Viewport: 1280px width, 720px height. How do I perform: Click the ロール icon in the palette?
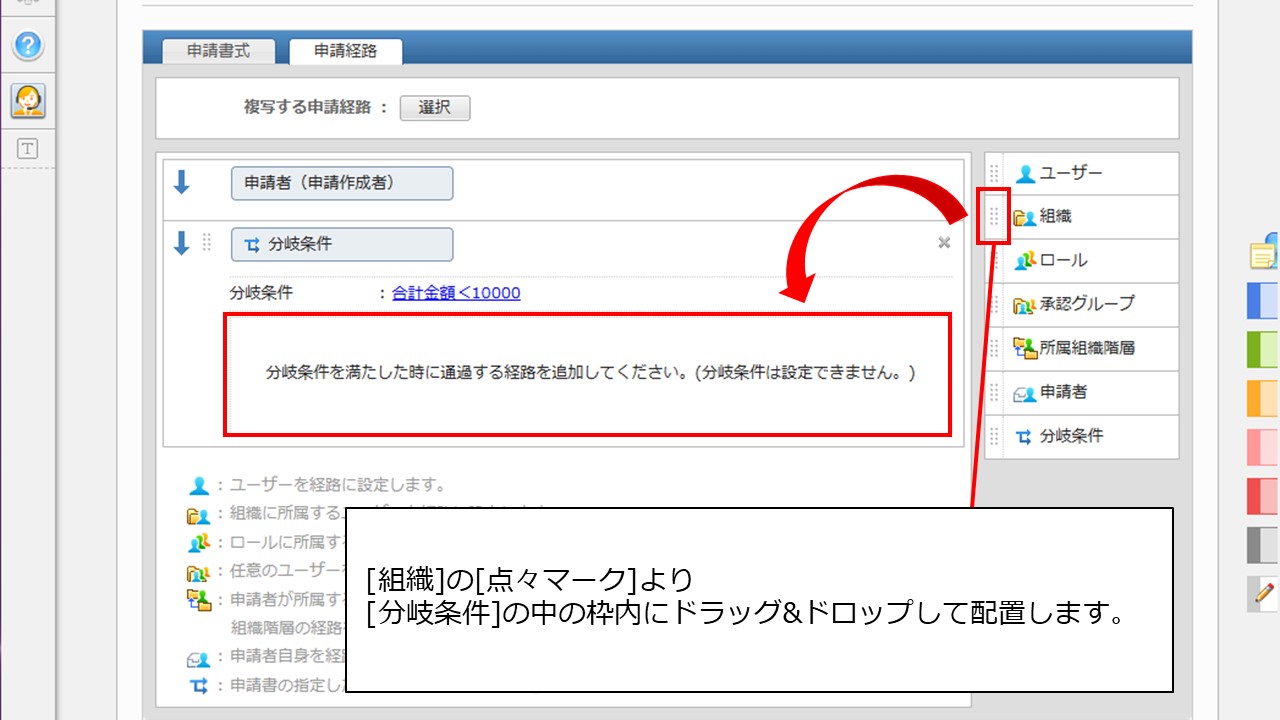pyautogui.click(x=1025, y=260)
